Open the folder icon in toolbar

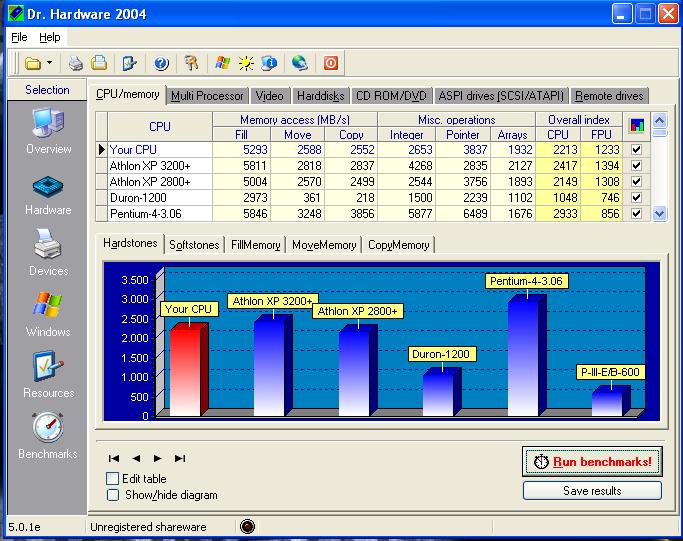coord(33,64)
